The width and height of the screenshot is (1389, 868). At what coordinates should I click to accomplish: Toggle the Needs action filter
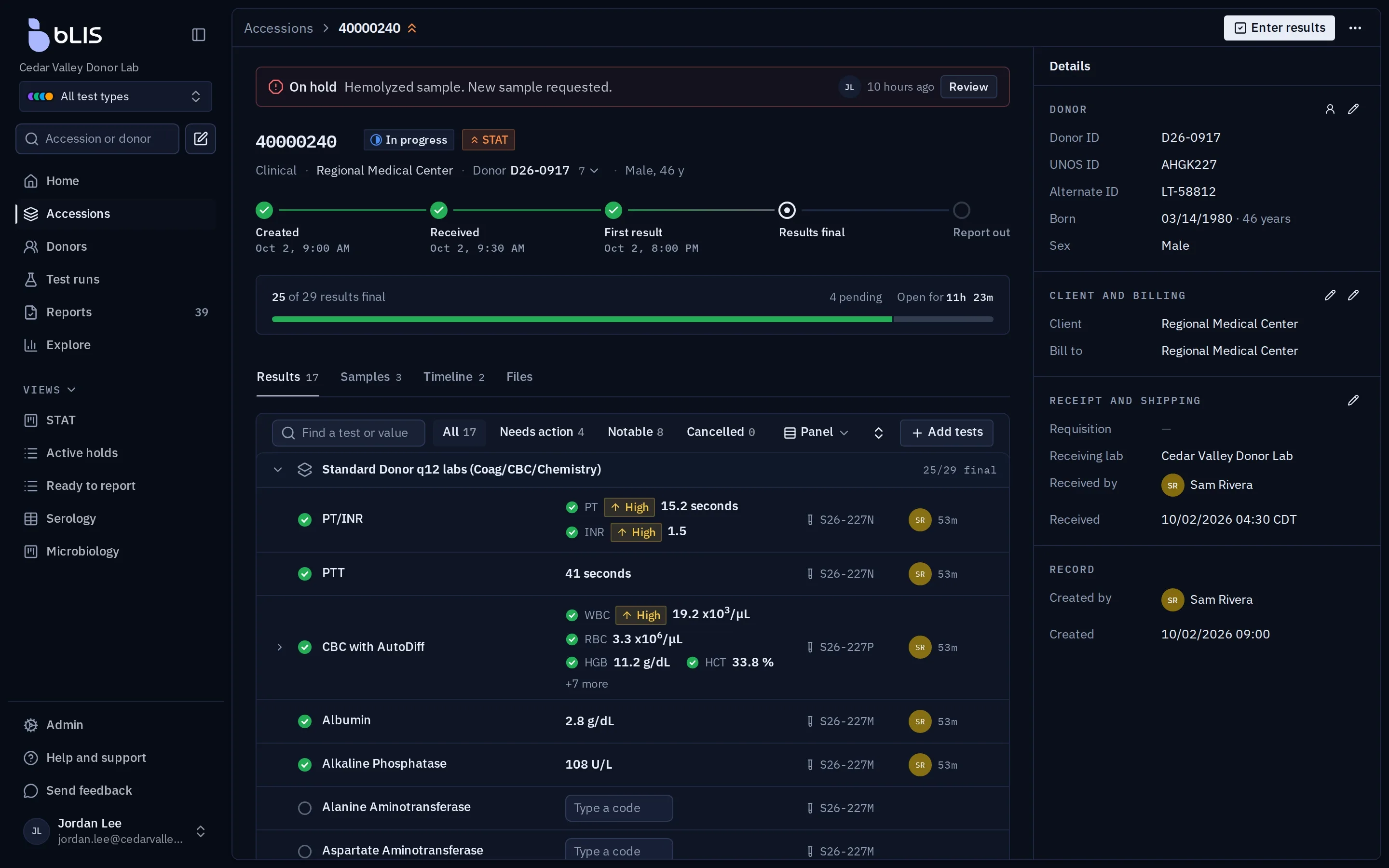tap(542, 432)
